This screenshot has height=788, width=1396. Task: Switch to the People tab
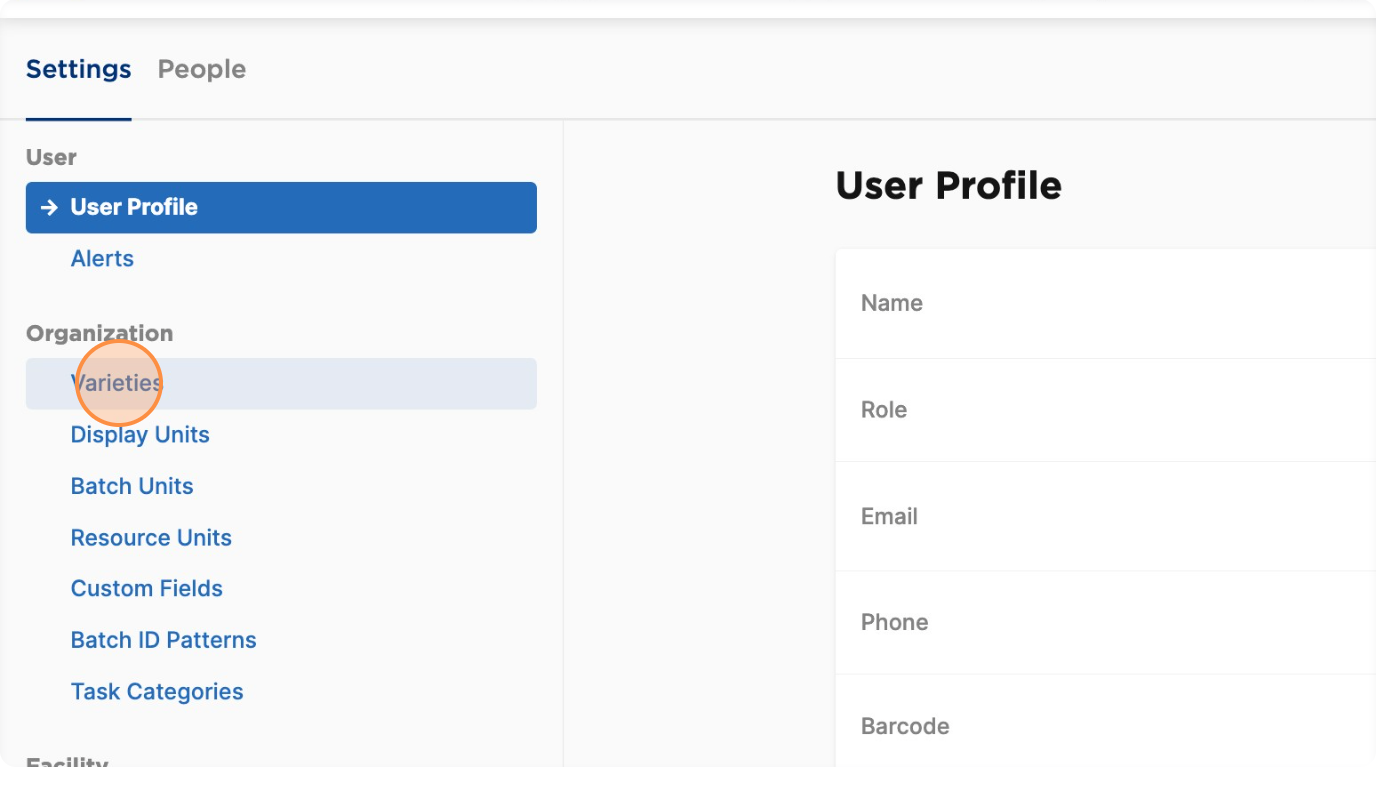[x=202, y=69]
